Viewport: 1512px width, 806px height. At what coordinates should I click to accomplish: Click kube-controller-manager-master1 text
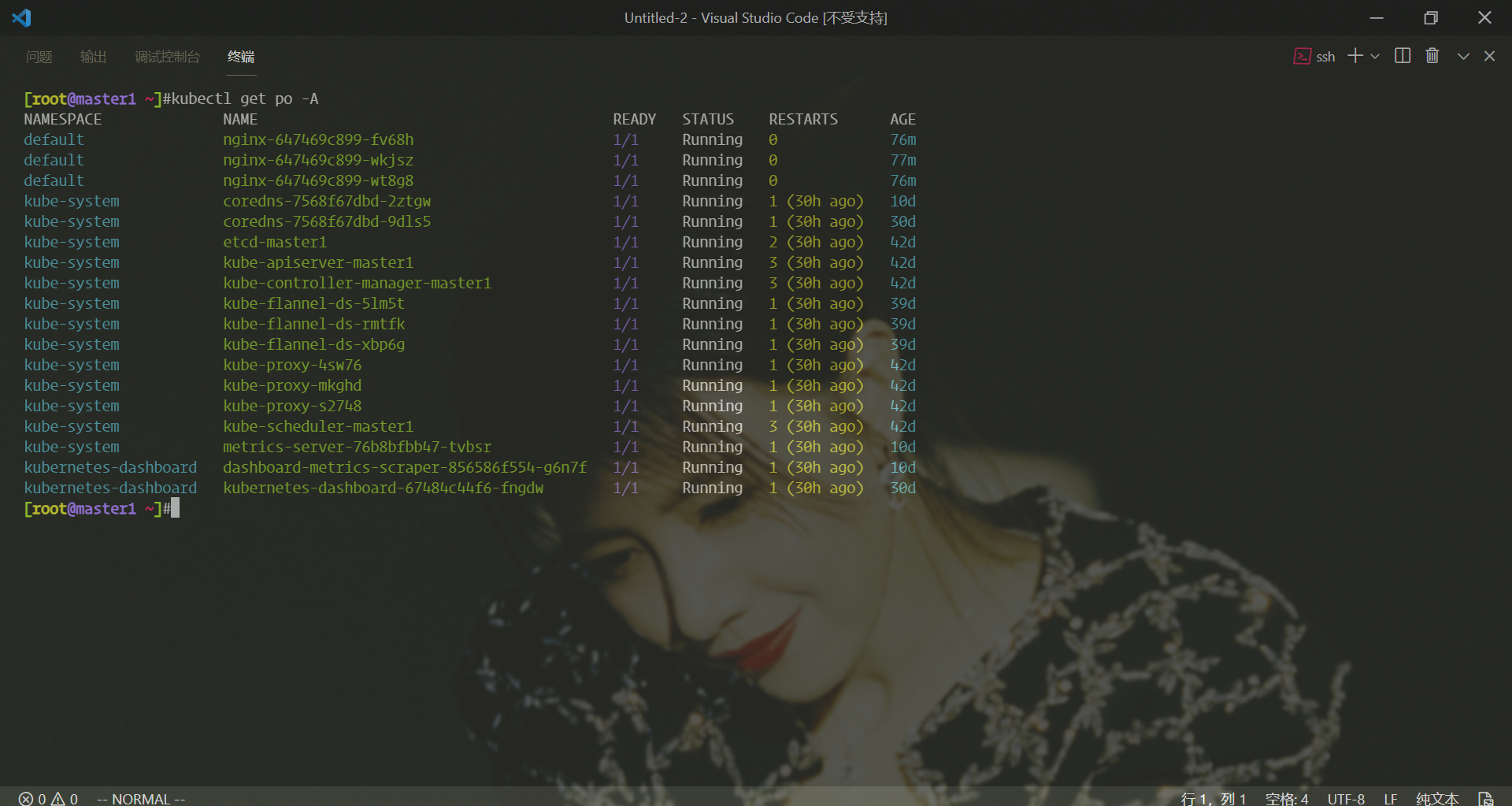tap(357, 283)
